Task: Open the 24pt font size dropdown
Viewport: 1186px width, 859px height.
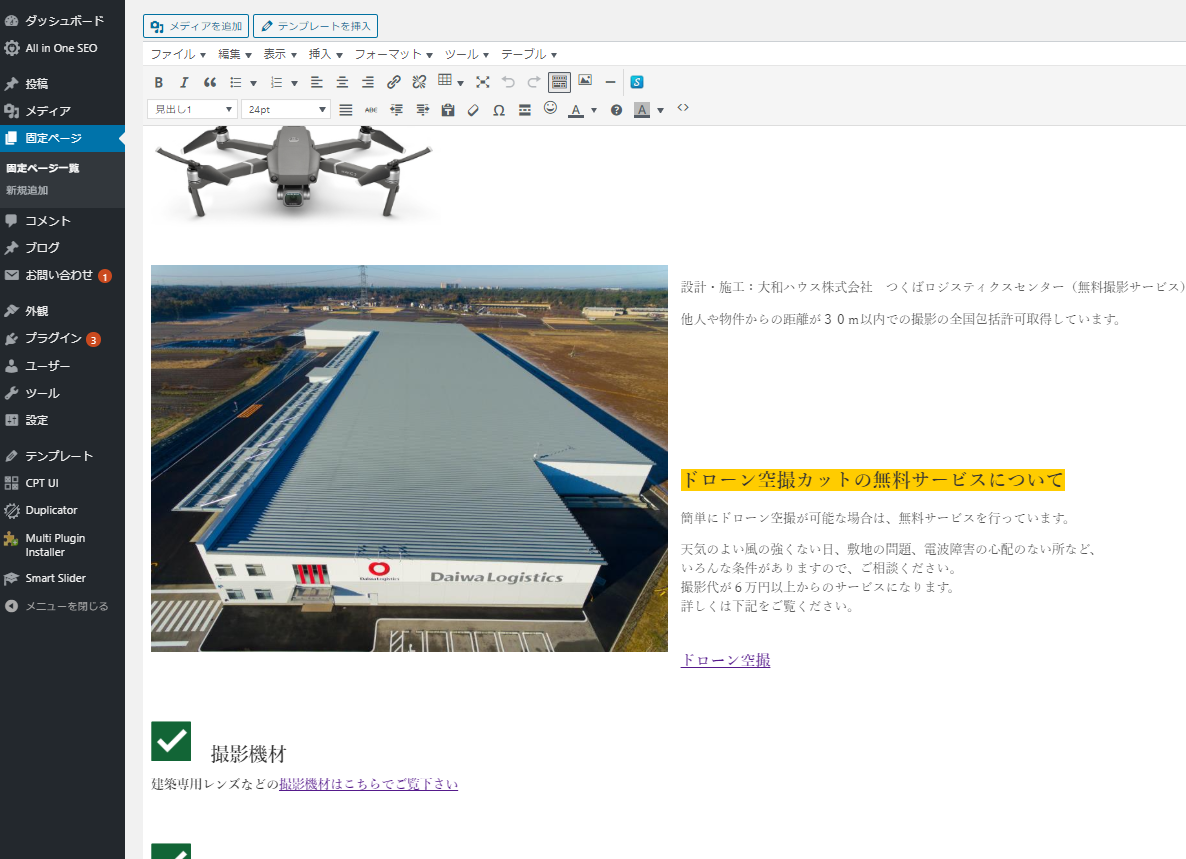Action: pos(286,110)
